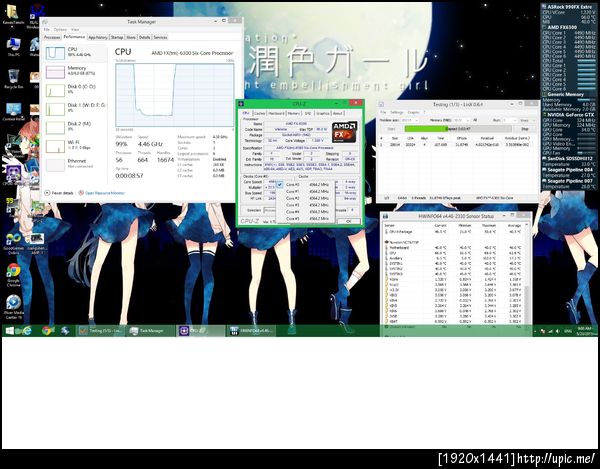600x469 pixels.
Task: Switch to HWiNFO64 taskbar button
Action: 251,331
